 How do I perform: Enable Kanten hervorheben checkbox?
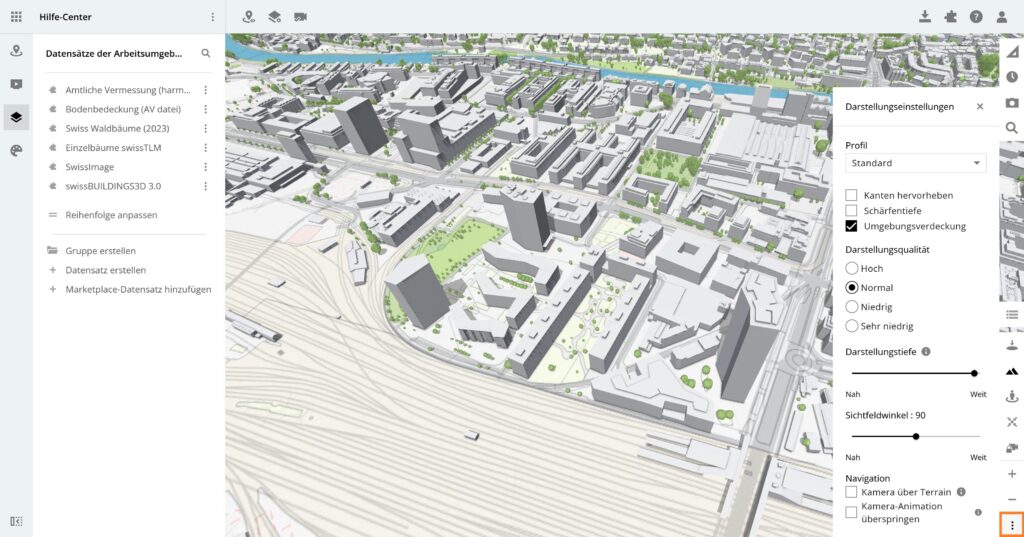pyautogui.click(x=852, y=195)
